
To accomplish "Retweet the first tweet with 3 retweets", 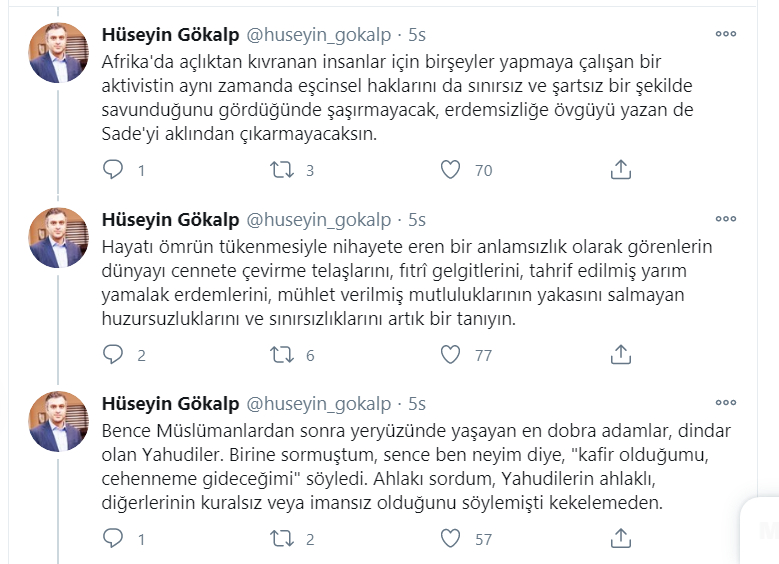I will (x=282, y=169).
